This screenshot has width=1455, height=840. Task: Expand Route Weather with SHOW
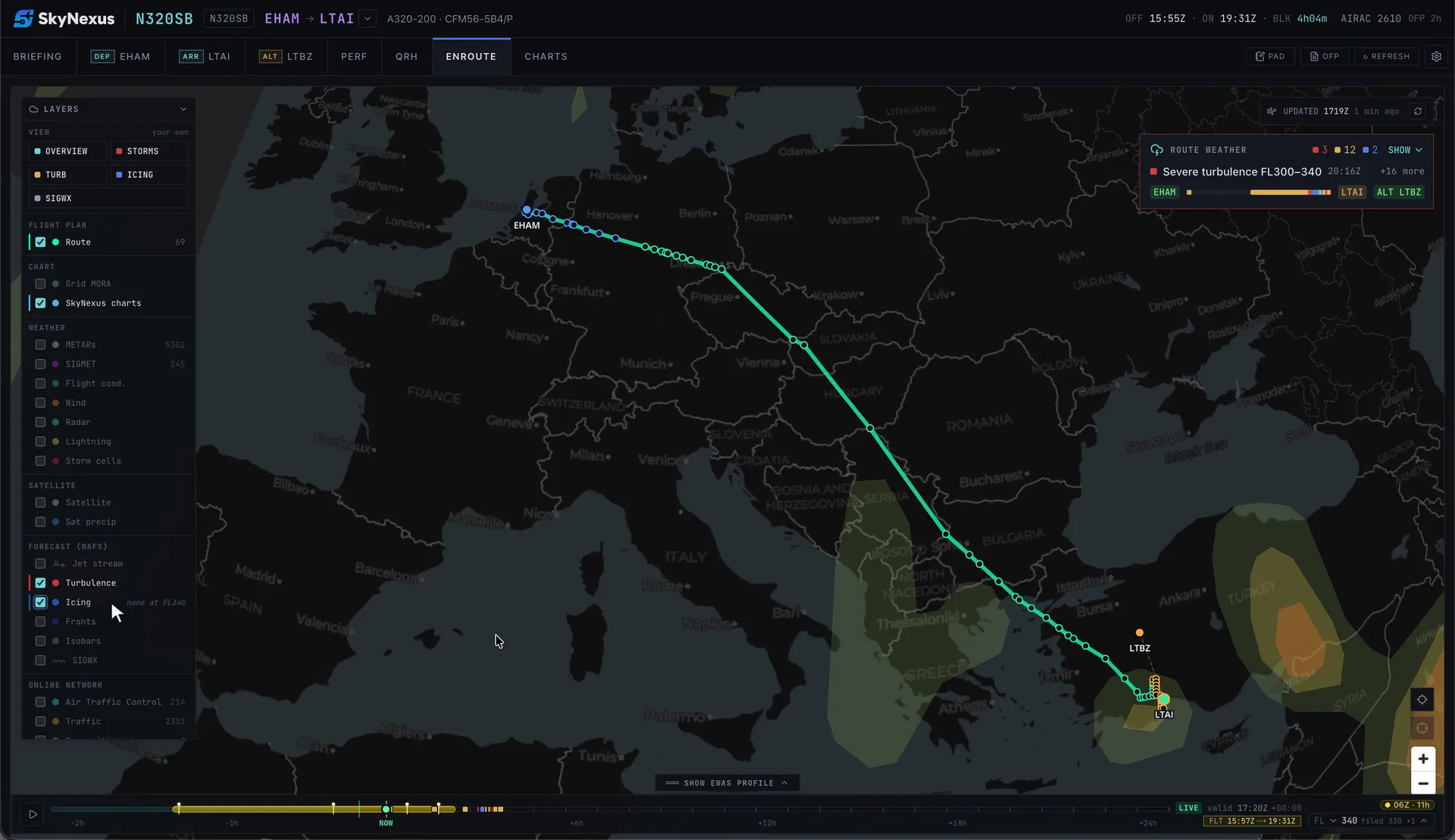(x=1404, y=150)
